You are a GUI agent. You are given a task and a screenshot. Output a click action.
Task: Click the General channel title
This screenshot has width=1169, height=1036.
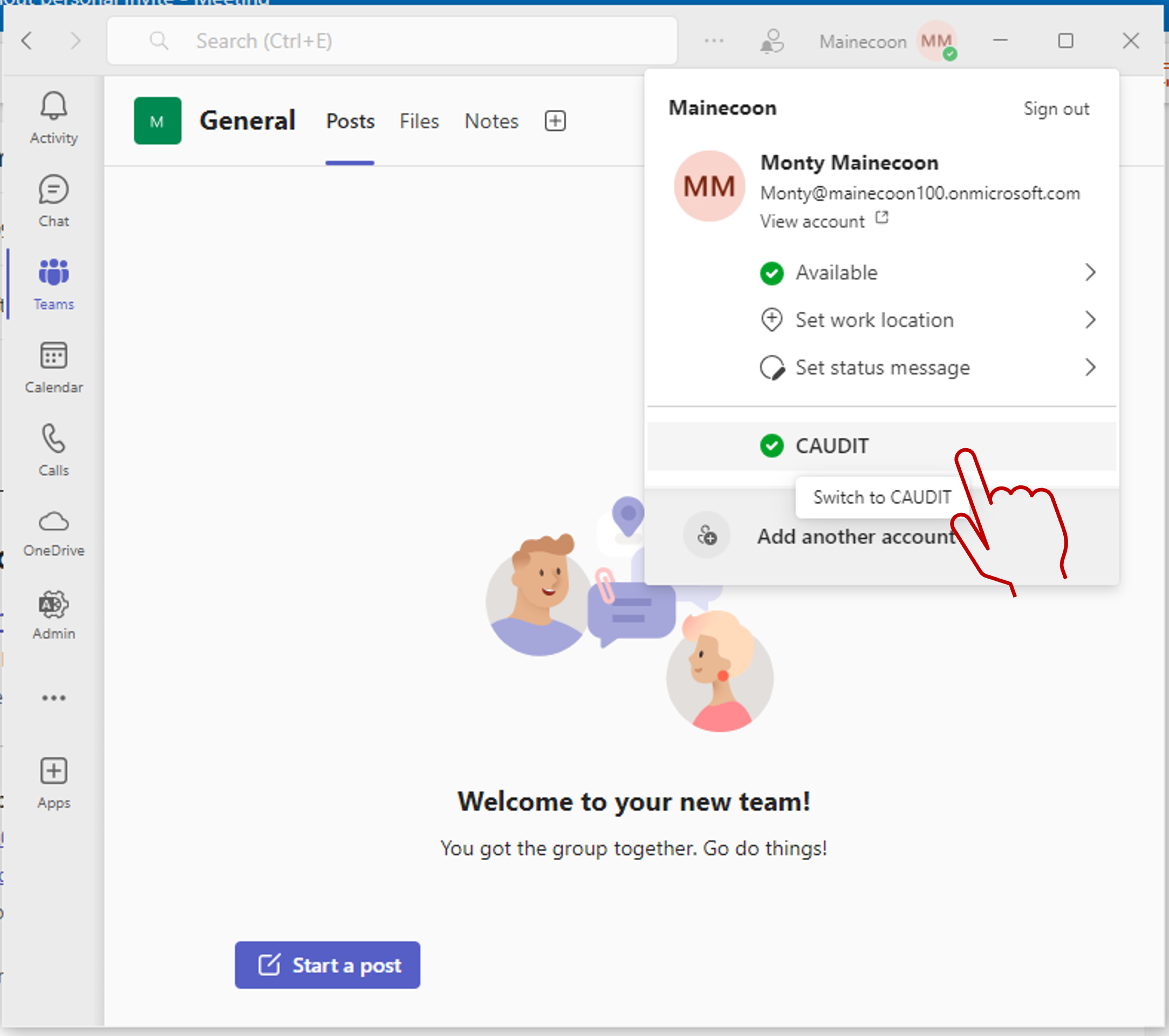pyautogui.click(x=247, y=121)
